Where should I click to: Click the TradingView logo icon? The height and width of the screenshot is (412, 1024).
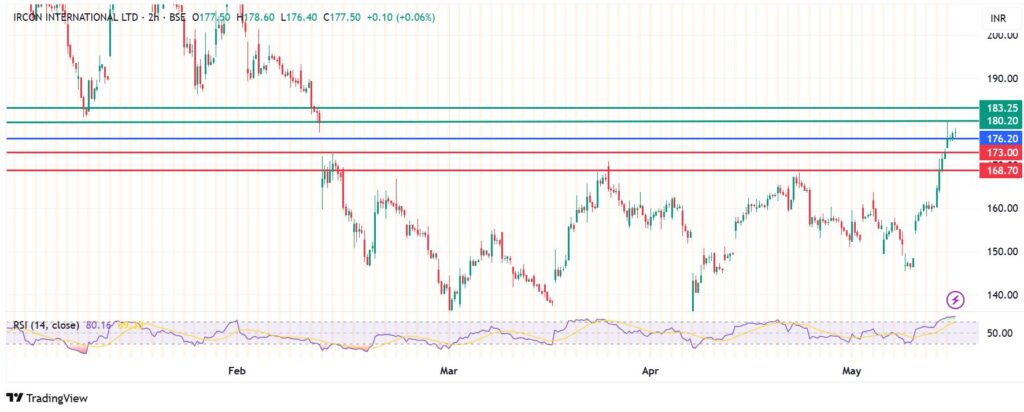[15, 398]
